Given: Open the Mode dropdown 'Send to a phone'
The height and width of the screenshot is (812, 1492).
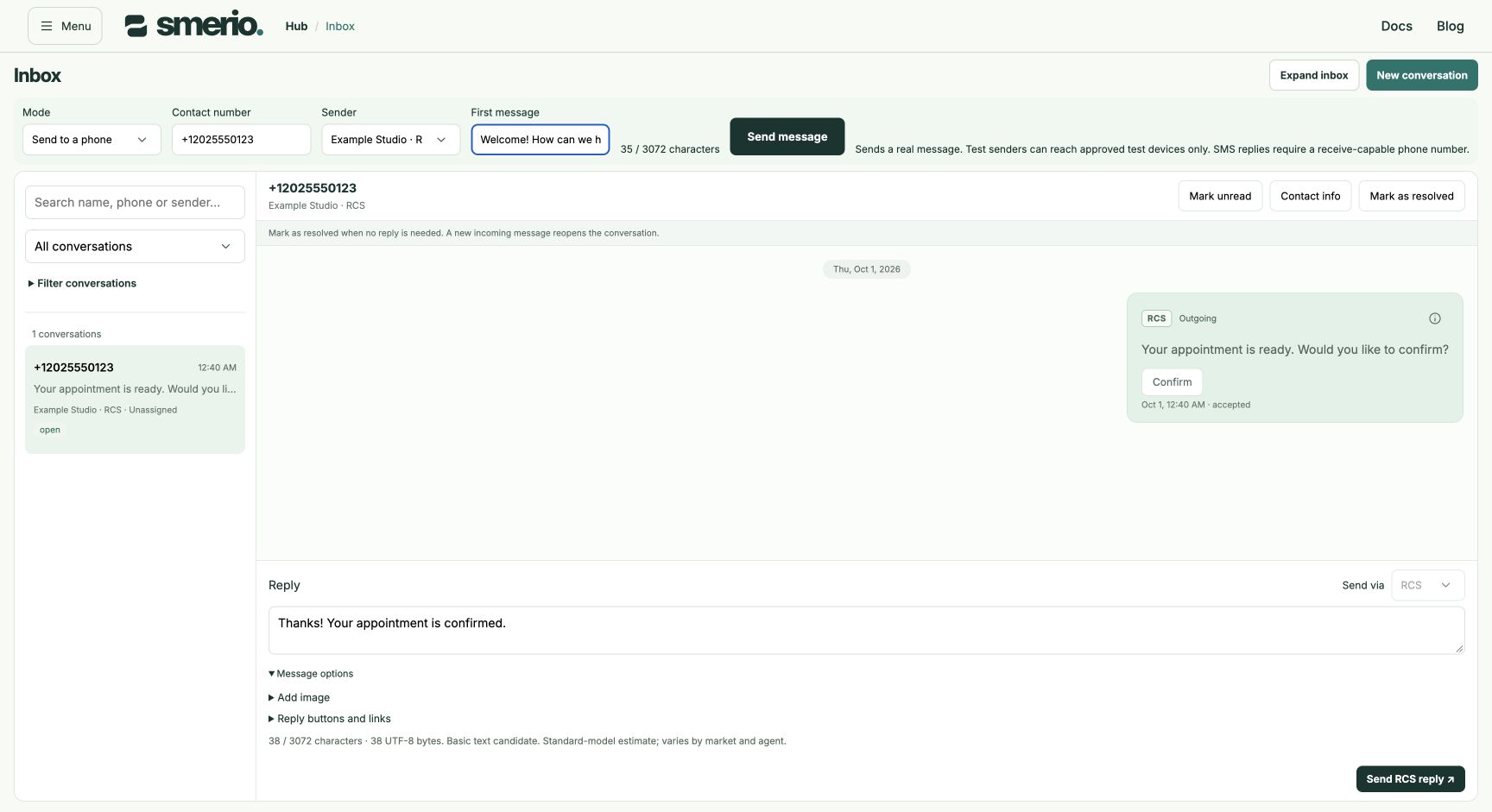Looking at the screenshot, I should 92,140.
